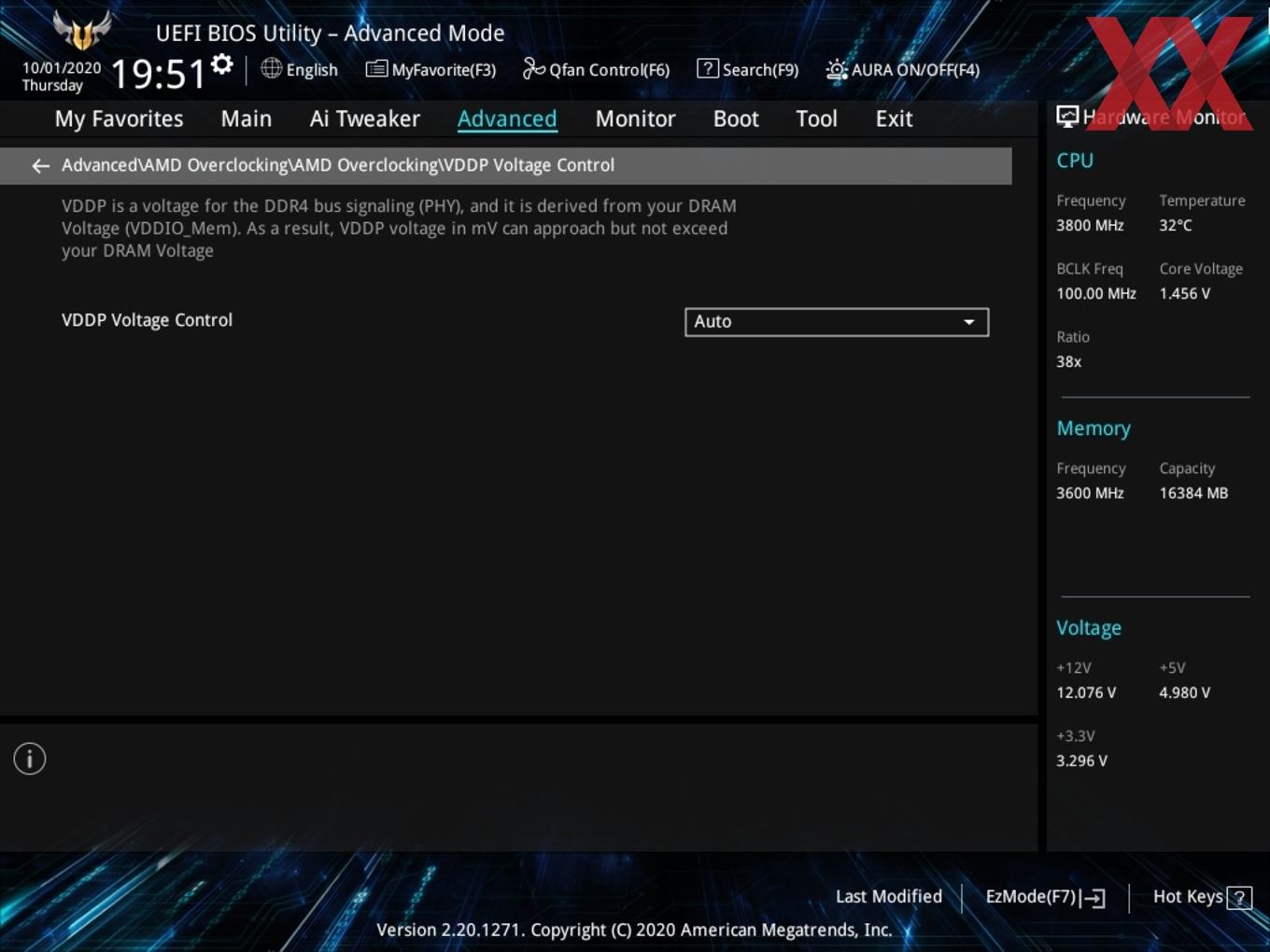Click the Hardware Monitor display icon
The image size is (1270, 952).
tap(1067, 117)
